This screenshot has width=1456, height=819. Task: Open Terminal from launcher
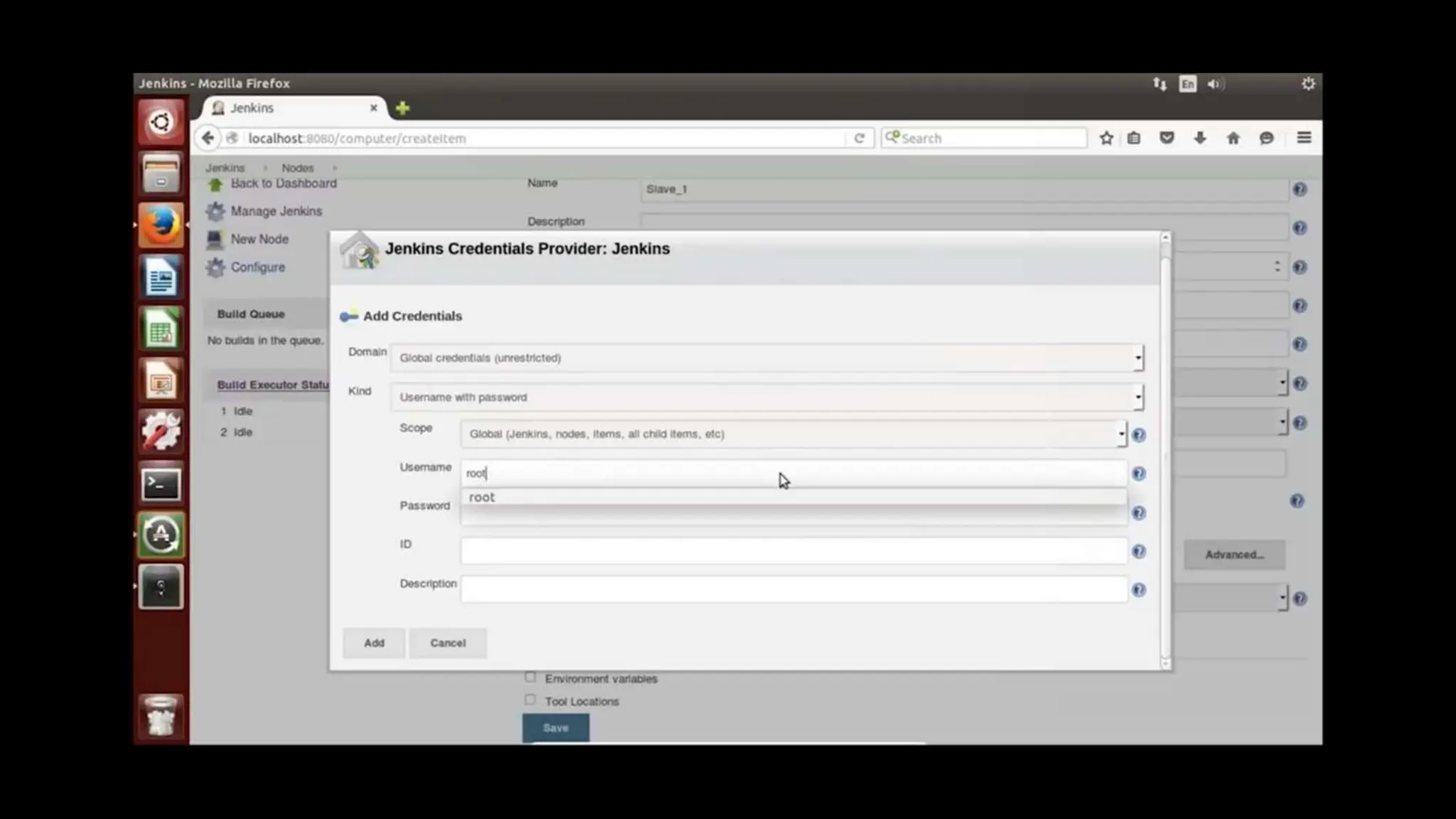coord(161,484)
